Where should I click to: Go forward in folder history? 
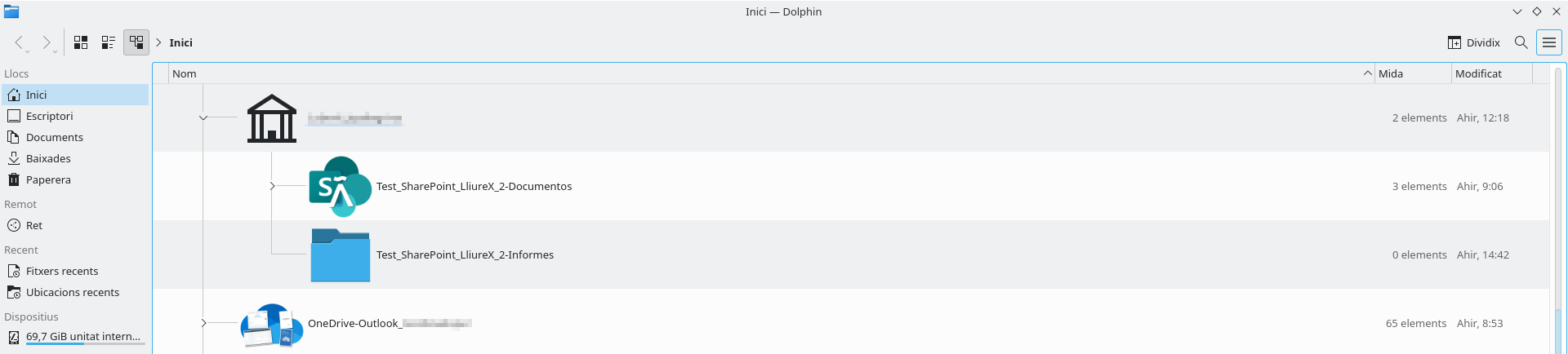click(x=47, y=42)
